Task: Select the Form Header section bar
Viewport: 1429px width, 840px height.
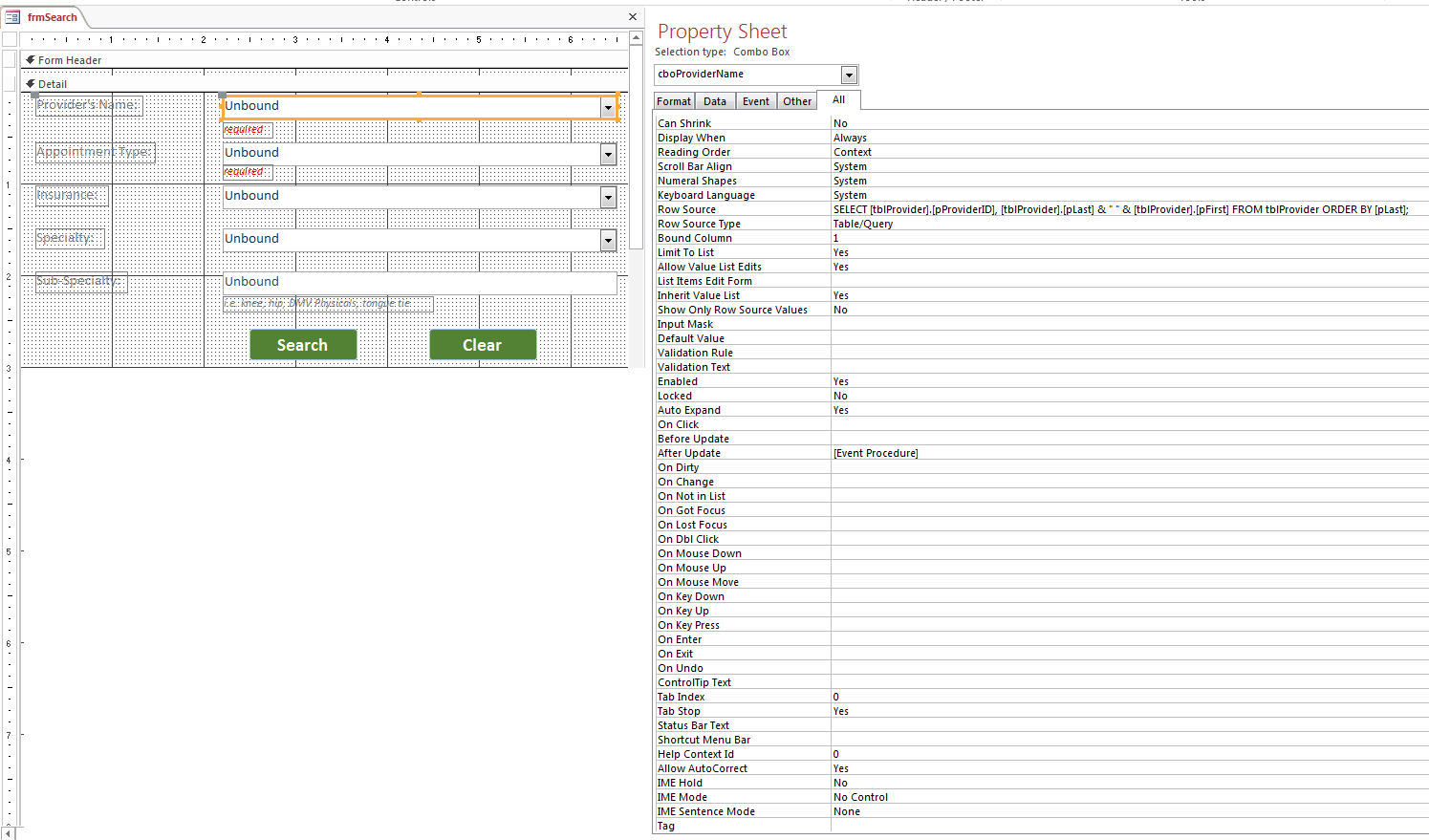Action: coord(324,59)
